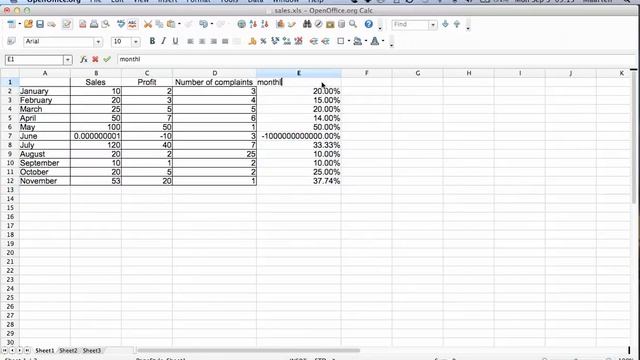Toggle Underline formatting

click(x=175, y=41)
